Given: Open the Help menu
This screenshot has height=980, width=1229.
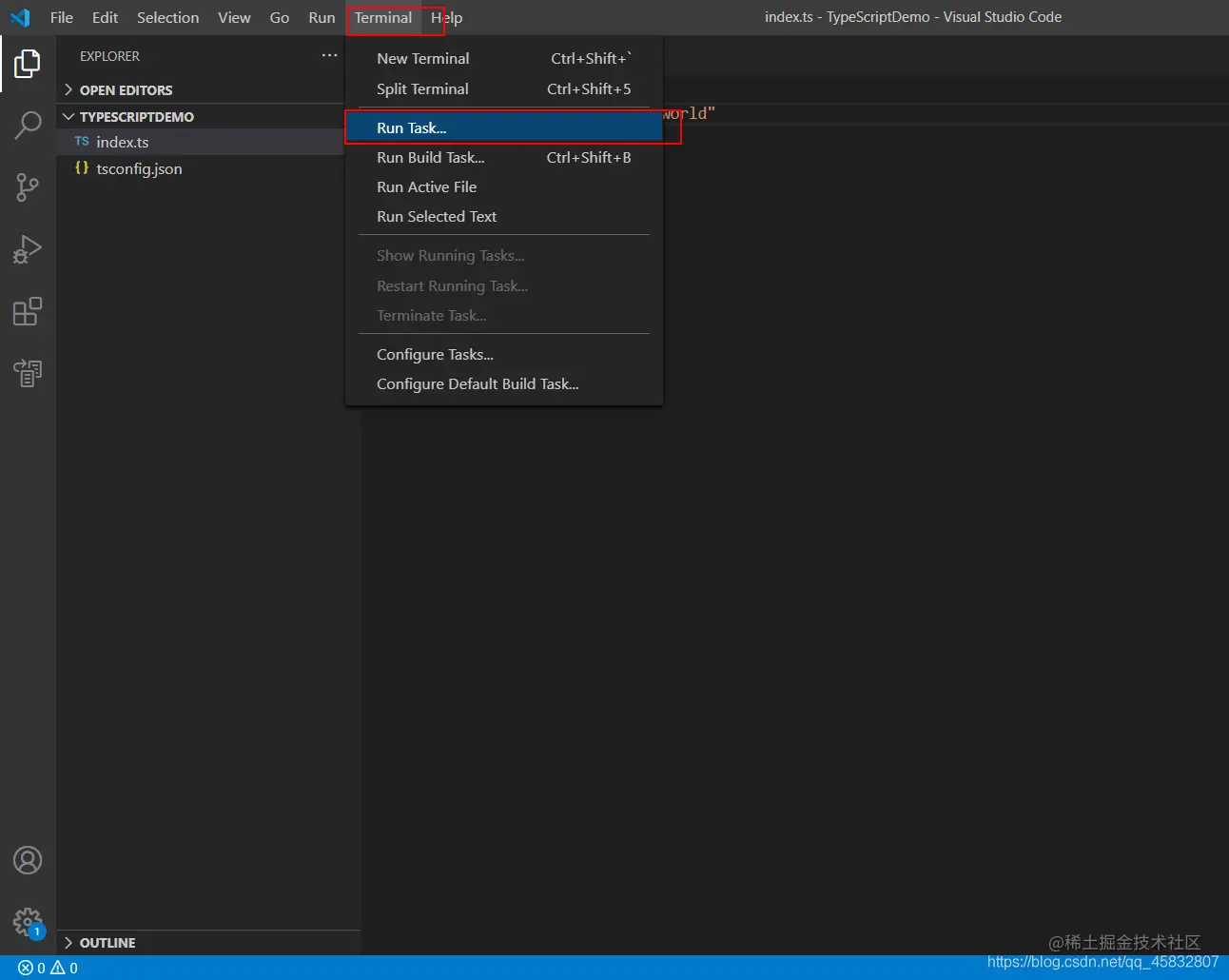Looking at the screenshot, I should [x=446, y=17].
